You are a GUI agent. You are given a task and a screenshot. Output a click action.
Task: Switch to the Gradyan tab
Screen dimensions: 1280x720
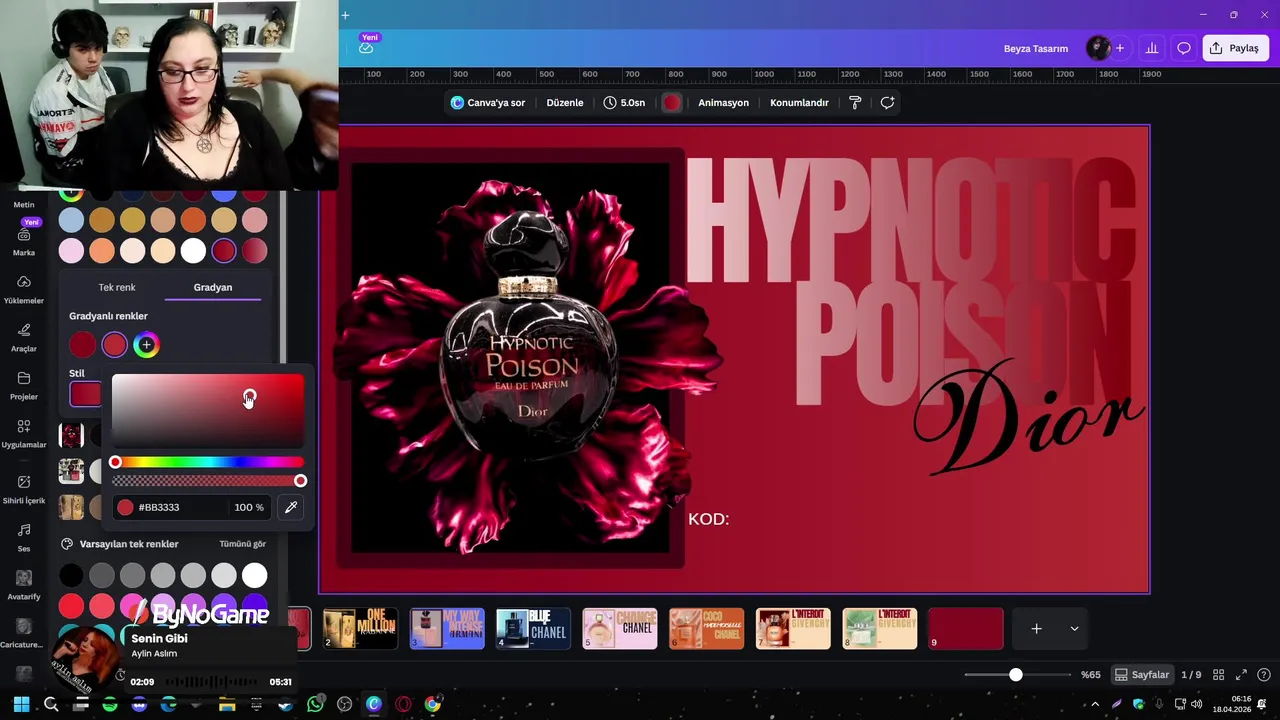213,287
